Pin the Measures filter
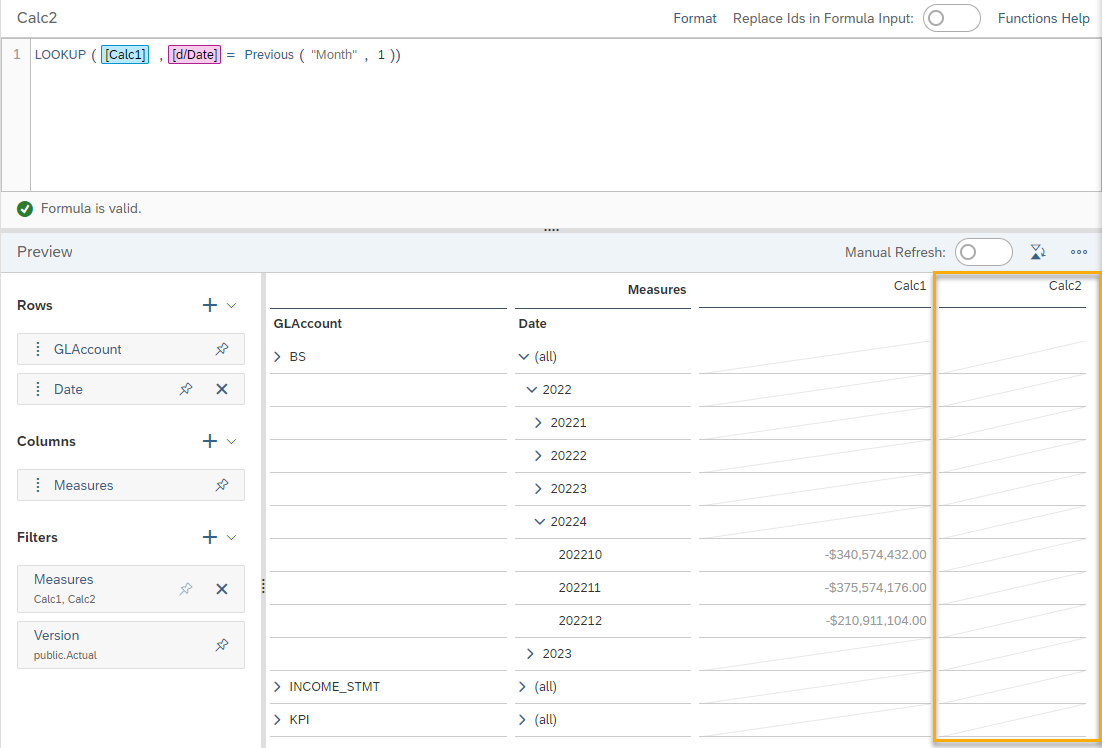 [x=186, y=589]
